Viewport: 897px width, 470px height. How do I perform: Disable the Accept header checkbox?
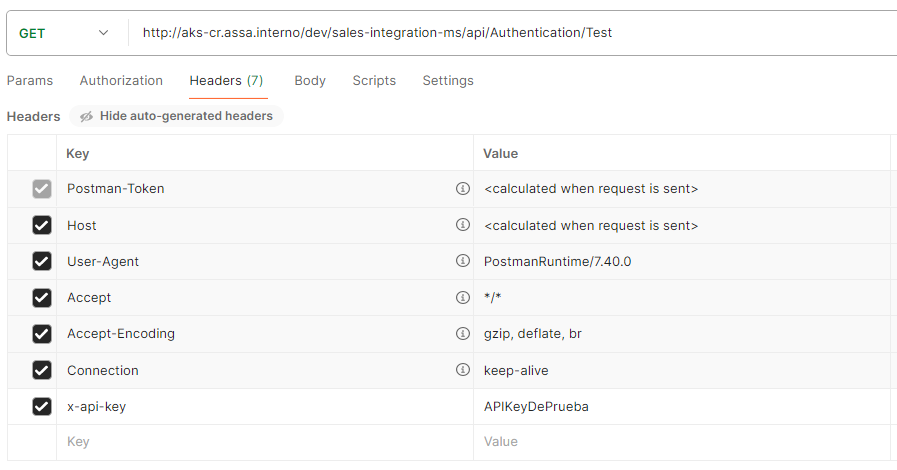[x=42, y=298]
